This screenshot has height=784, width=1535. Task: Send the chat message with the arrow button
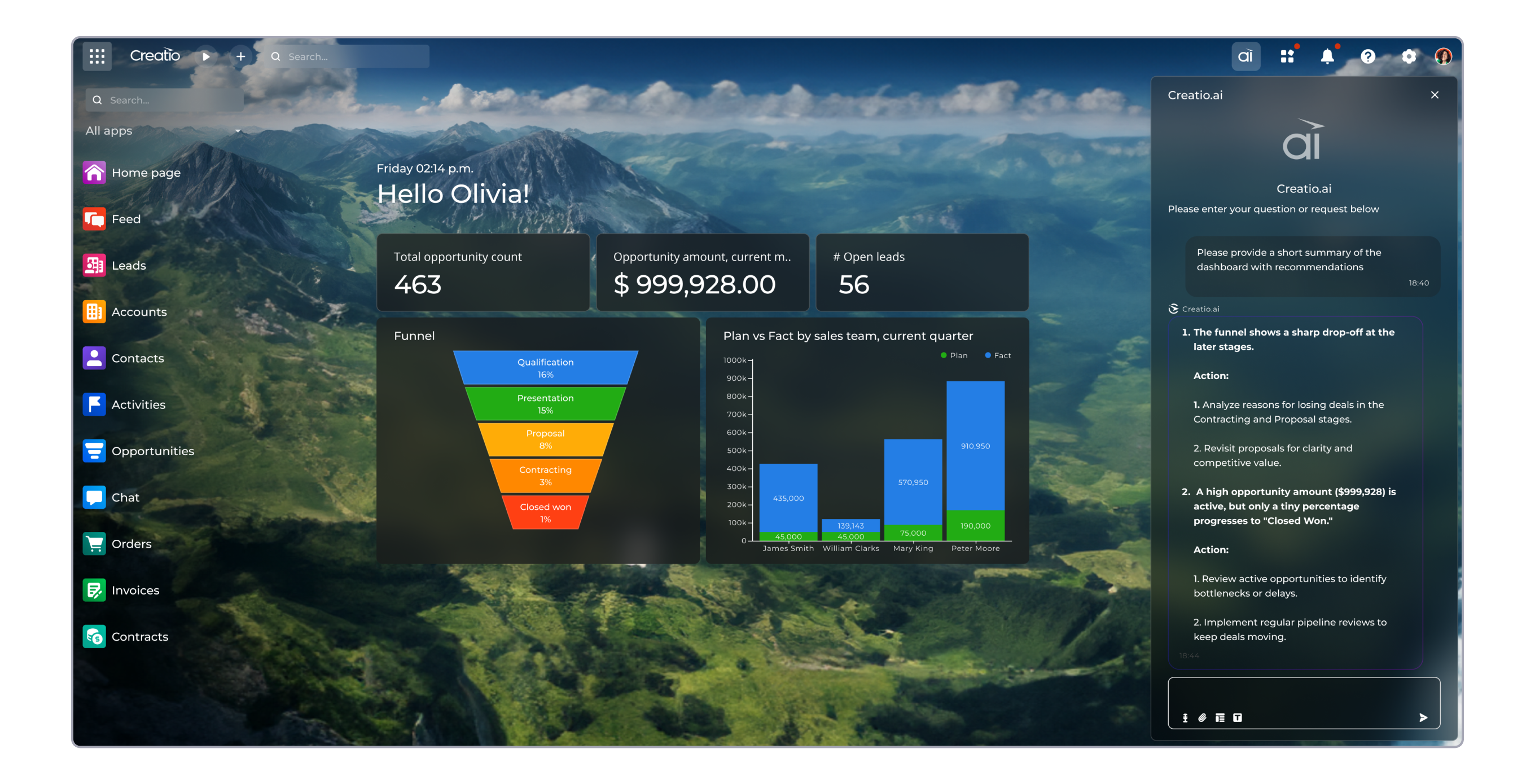[x=1424, y=718]
